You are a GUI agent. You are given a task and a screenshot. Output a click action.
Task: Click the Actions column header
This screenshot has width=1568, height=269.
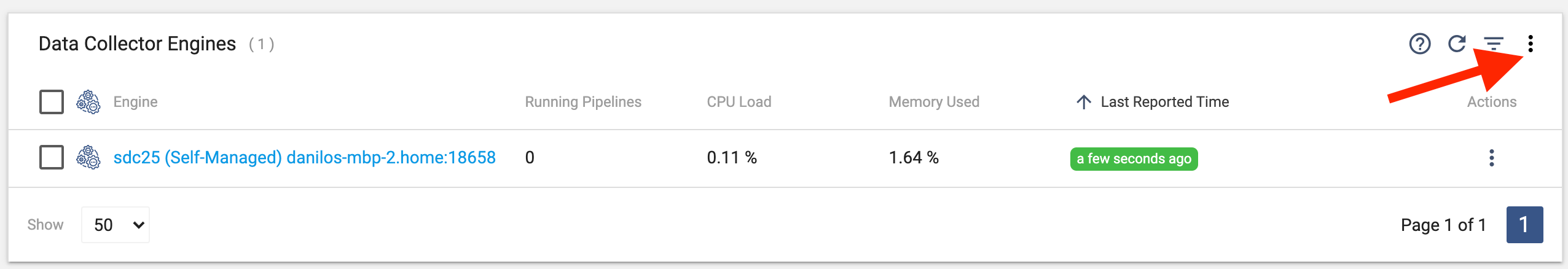pyautogui.click(x=1492, y=102)
